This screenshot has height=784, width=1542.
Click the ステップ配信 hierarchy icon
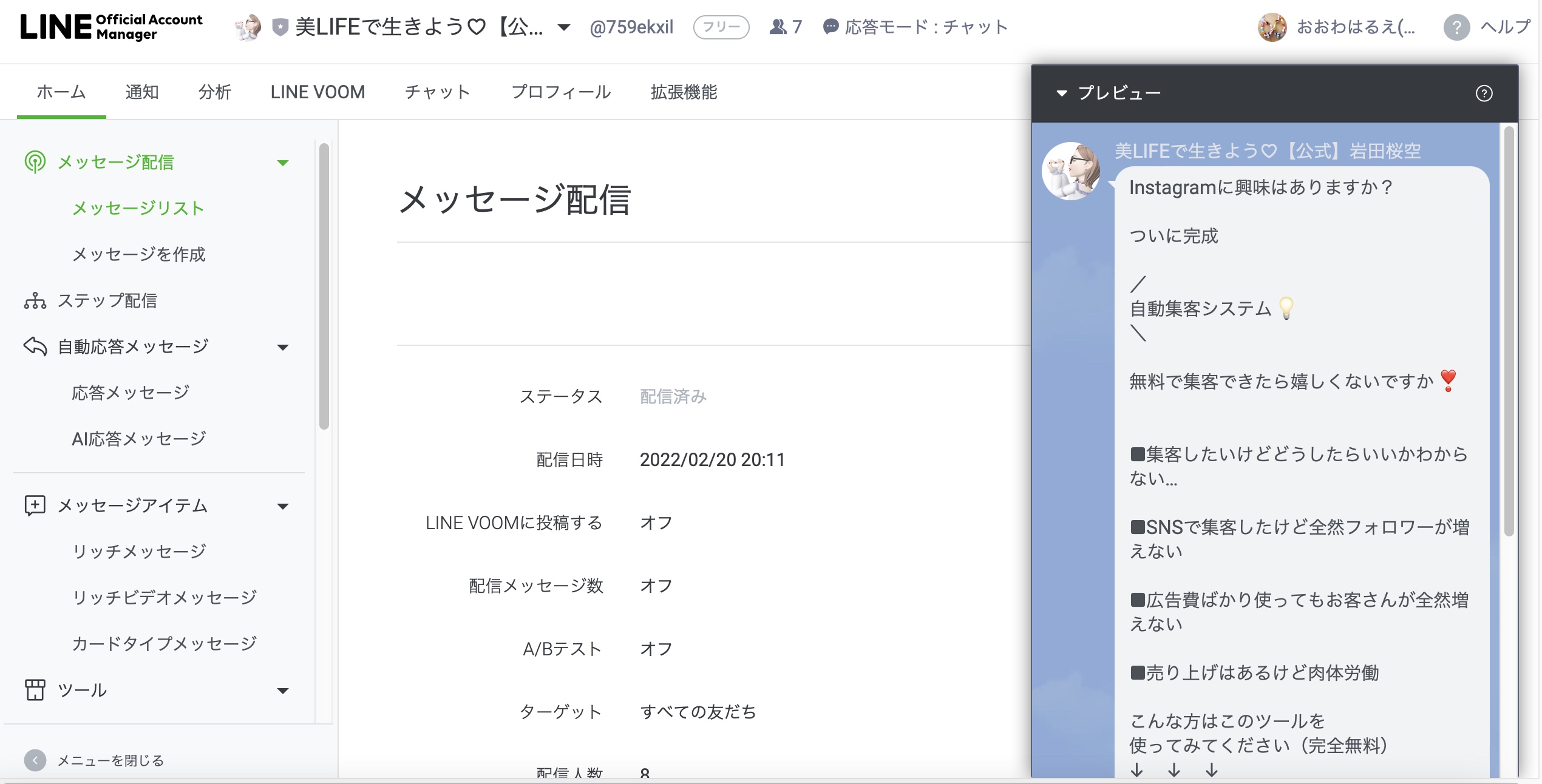point(35,300)
